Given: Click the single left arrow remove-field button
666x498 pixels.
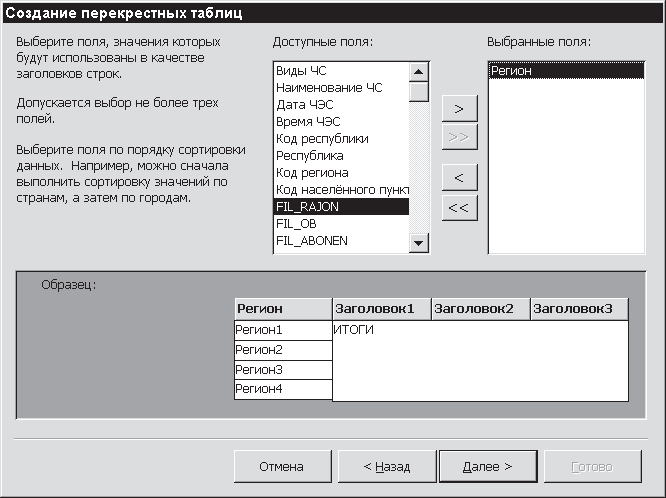Looking at the screenshot, I should (459, 178).
